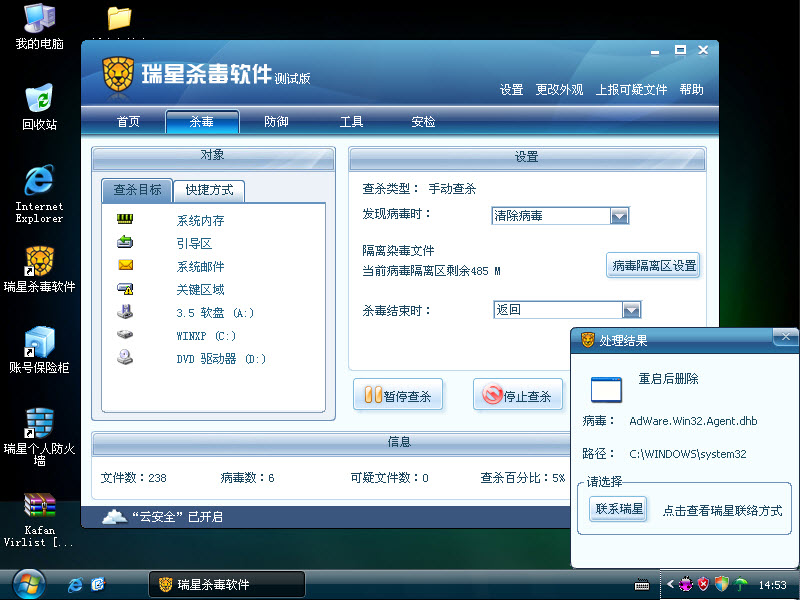Click the 清除病毒 combo box field
The width and height of the screenshot is (800, 600).
tap(560, 216)
